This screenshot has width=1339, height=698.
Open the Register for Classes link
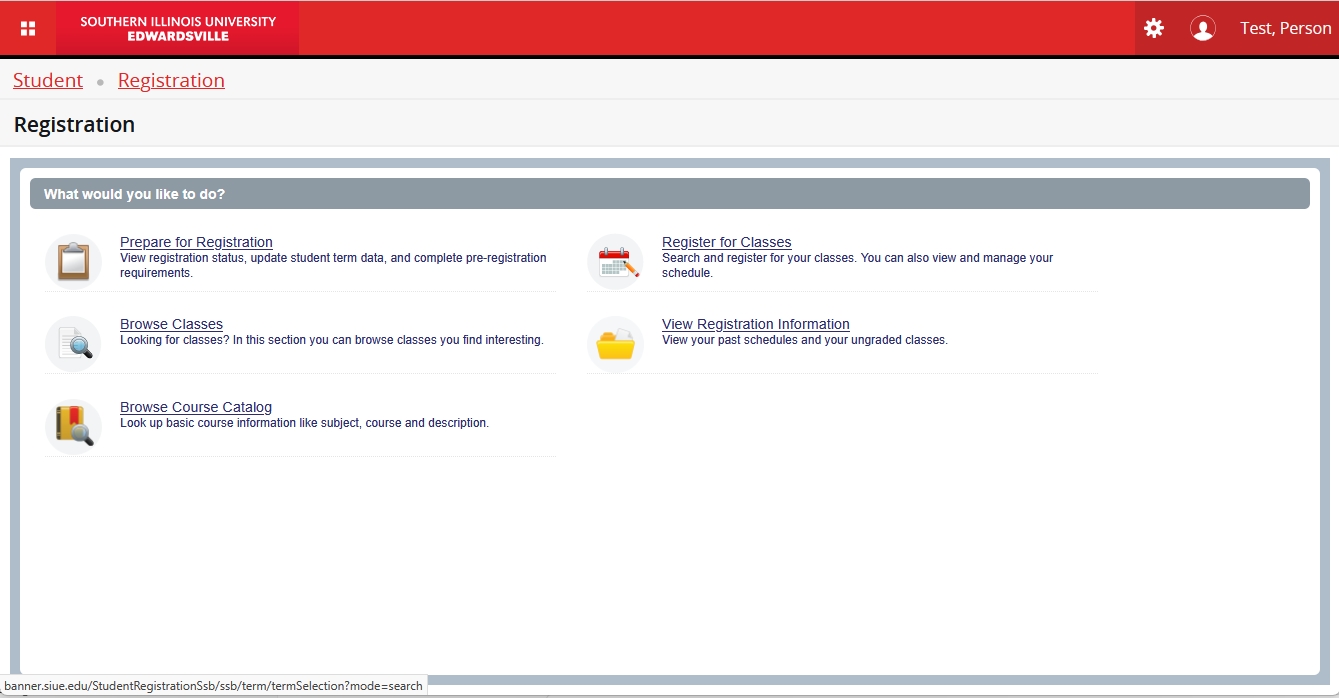coord(726,242)
